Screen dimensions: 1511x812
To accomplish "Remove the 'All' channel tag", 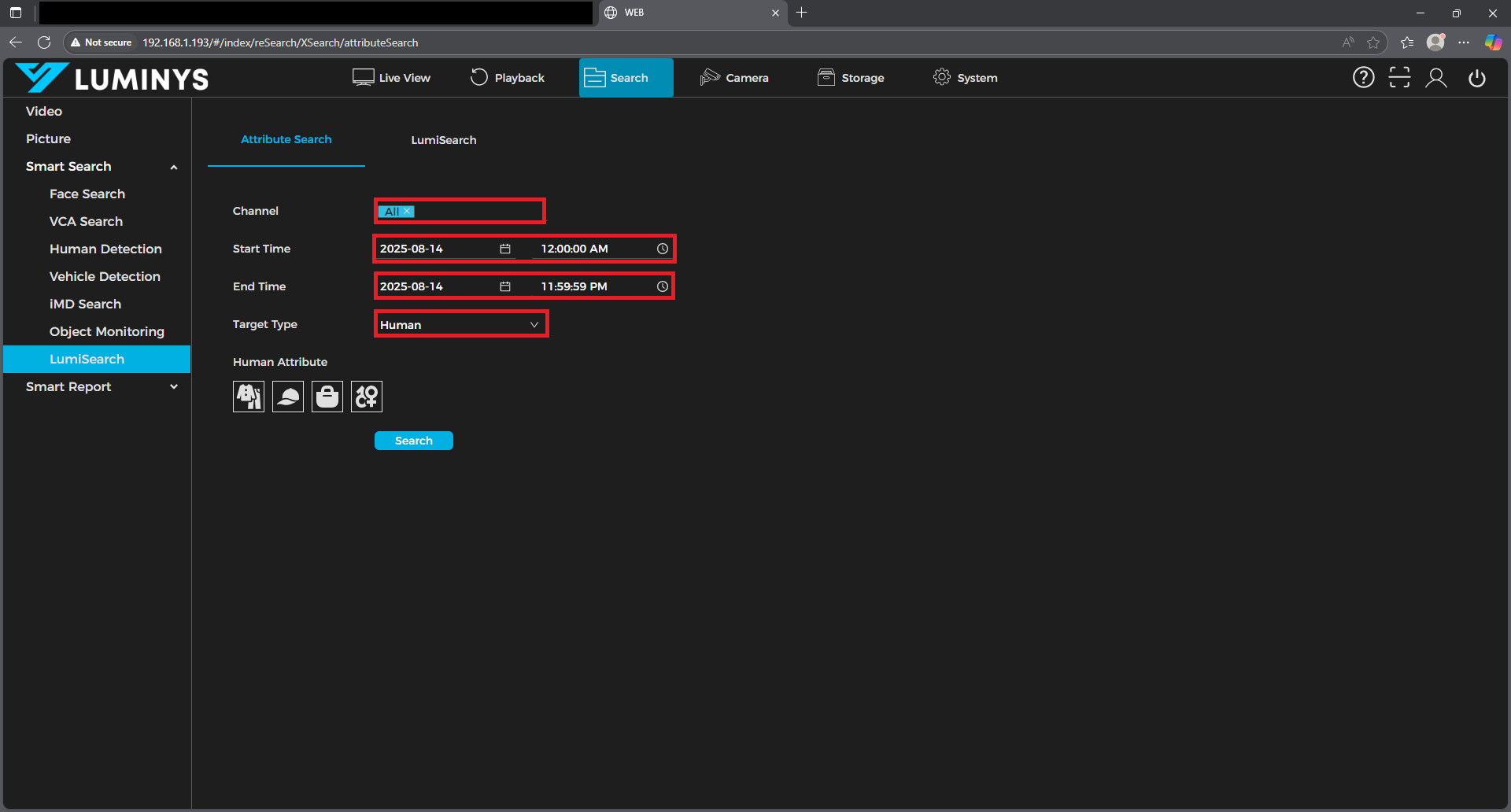I will pos(408,212).
